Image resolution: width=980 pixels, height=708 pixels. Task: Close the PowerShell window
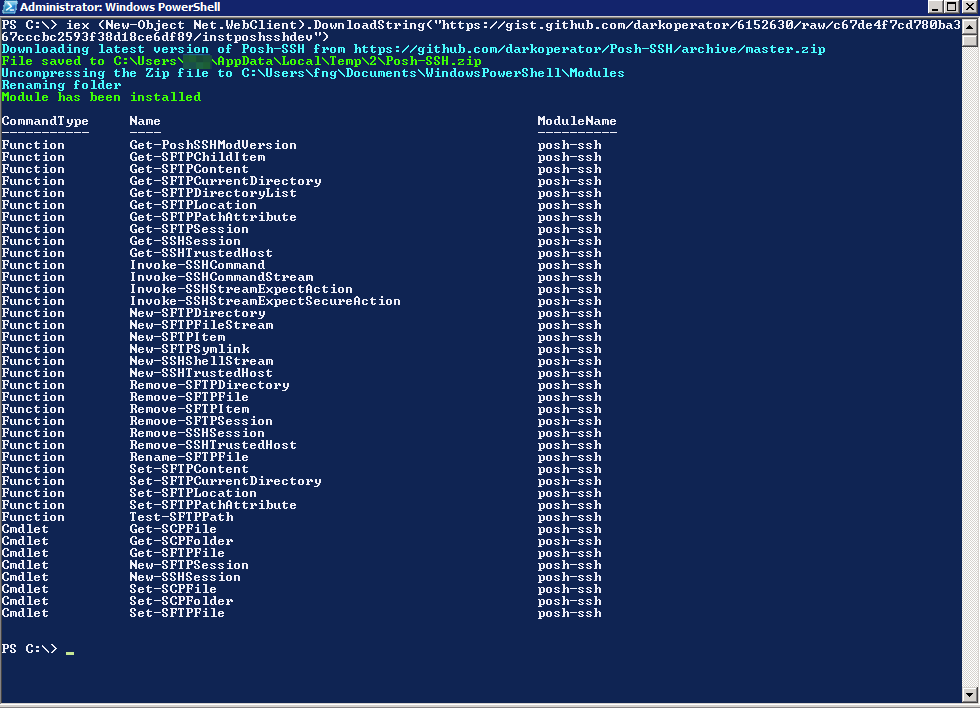(969, 7)
